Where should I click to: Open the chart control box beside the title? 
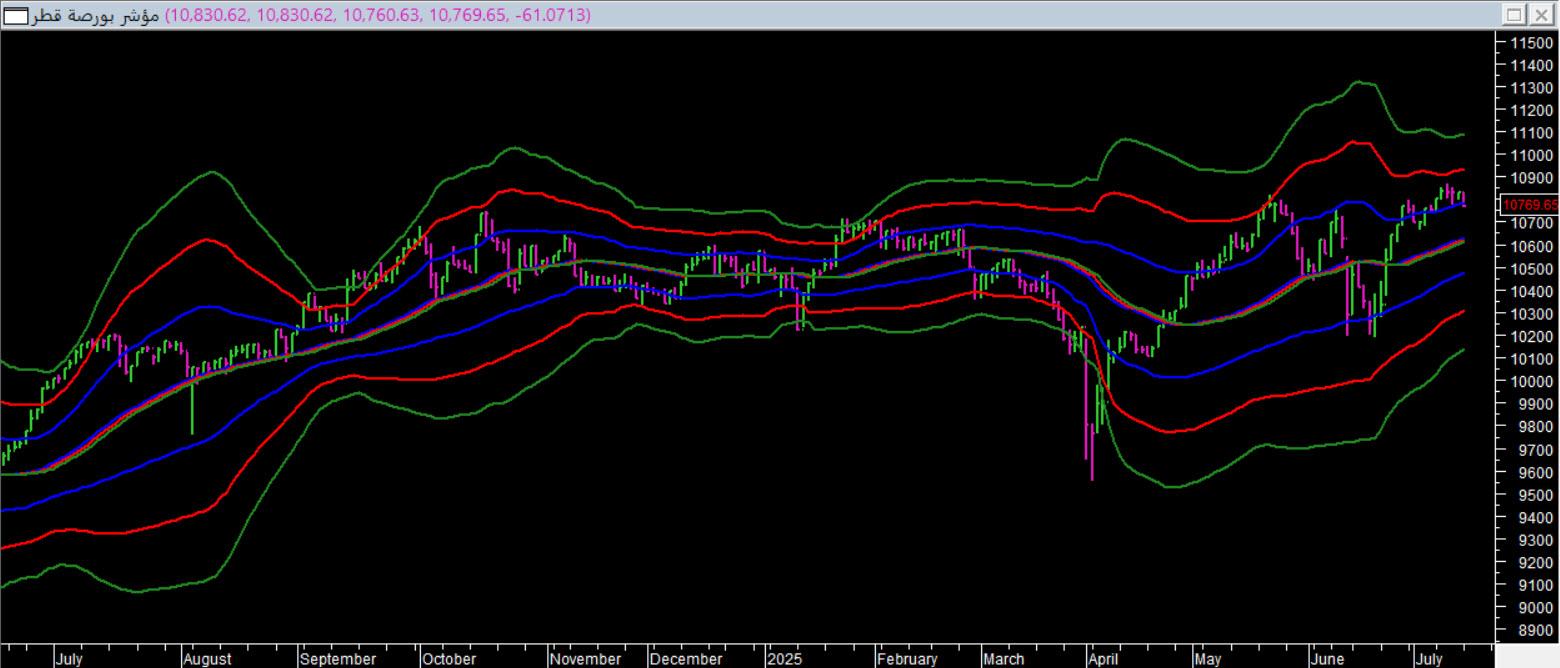pyautogui.click(x=18, y=15)
